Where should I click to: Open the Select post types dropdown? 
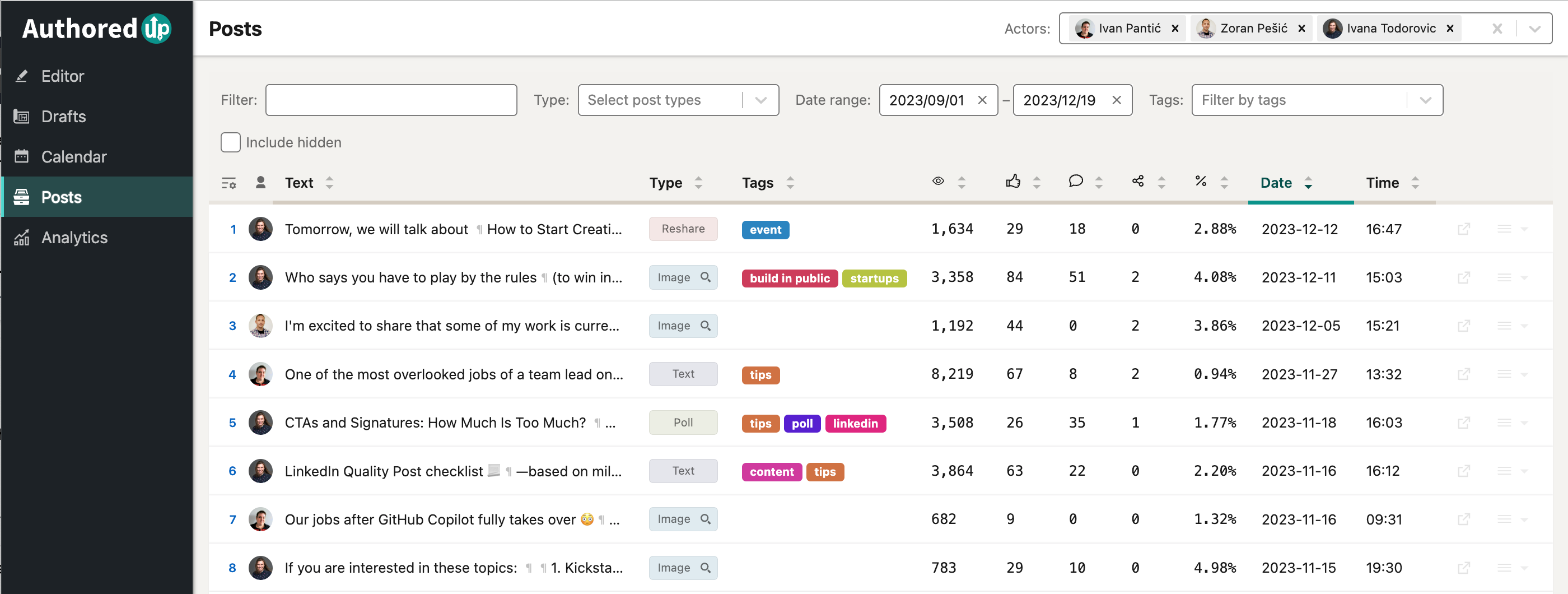678,100
